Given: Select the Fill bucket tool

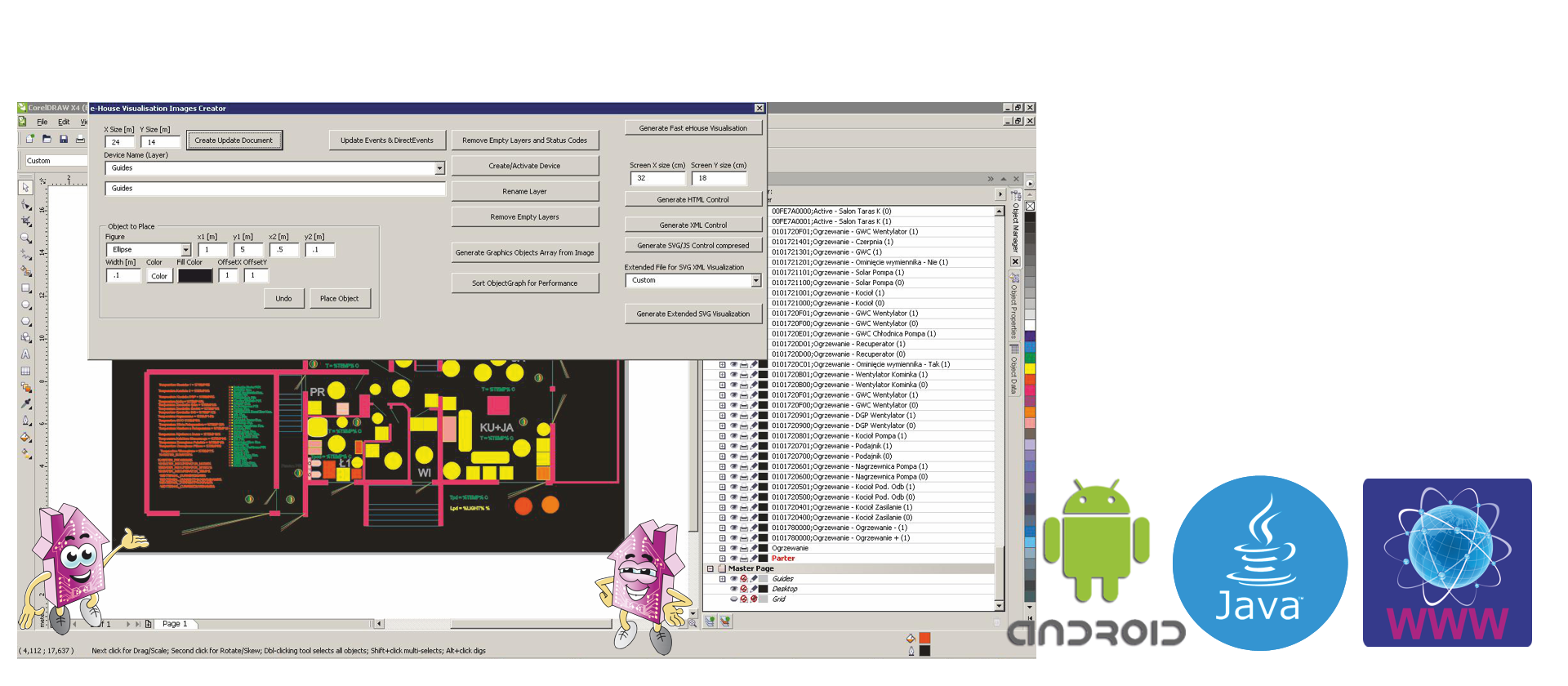Looking at the screenshot, I should [x=25, y=437].
